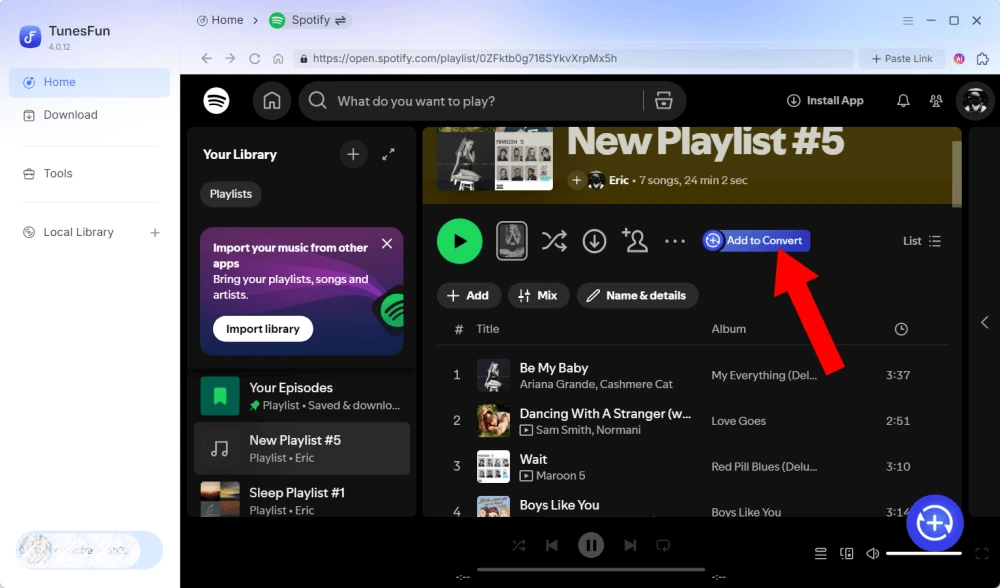
Task: Click the Home breadcrumb at top
Action: [220, 20]
